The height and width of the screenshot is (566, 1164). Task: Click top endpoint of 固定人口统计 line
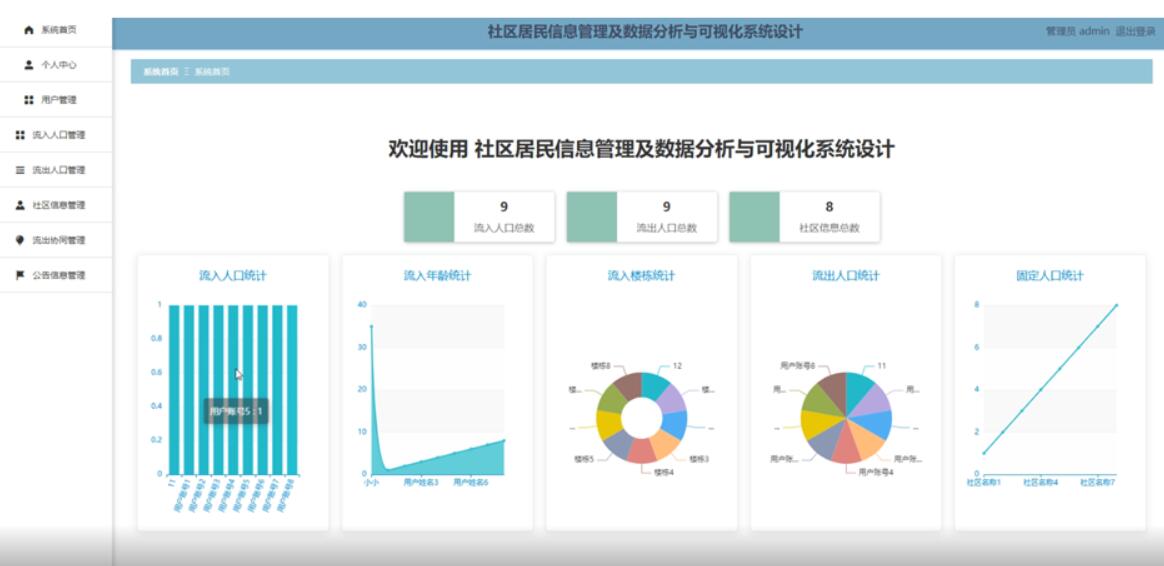click(x=1116, y=305)
